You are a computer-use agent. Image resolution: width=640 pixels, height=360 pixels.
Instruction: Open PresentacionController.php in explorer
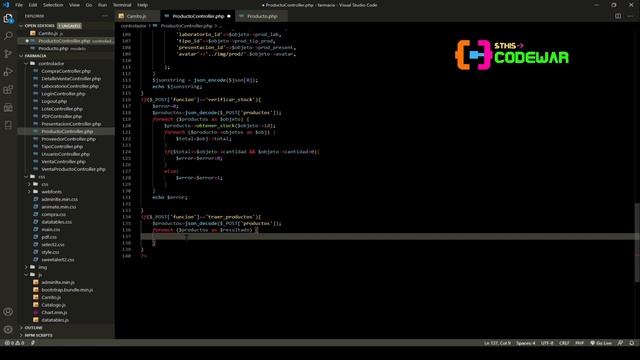point(71,124)
